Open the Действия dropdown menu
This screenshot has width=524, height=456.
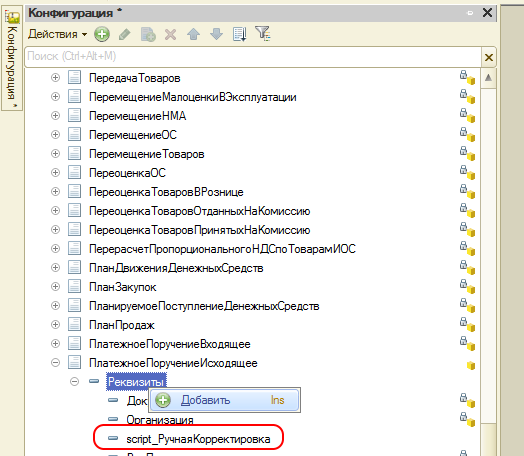[57, 34]
